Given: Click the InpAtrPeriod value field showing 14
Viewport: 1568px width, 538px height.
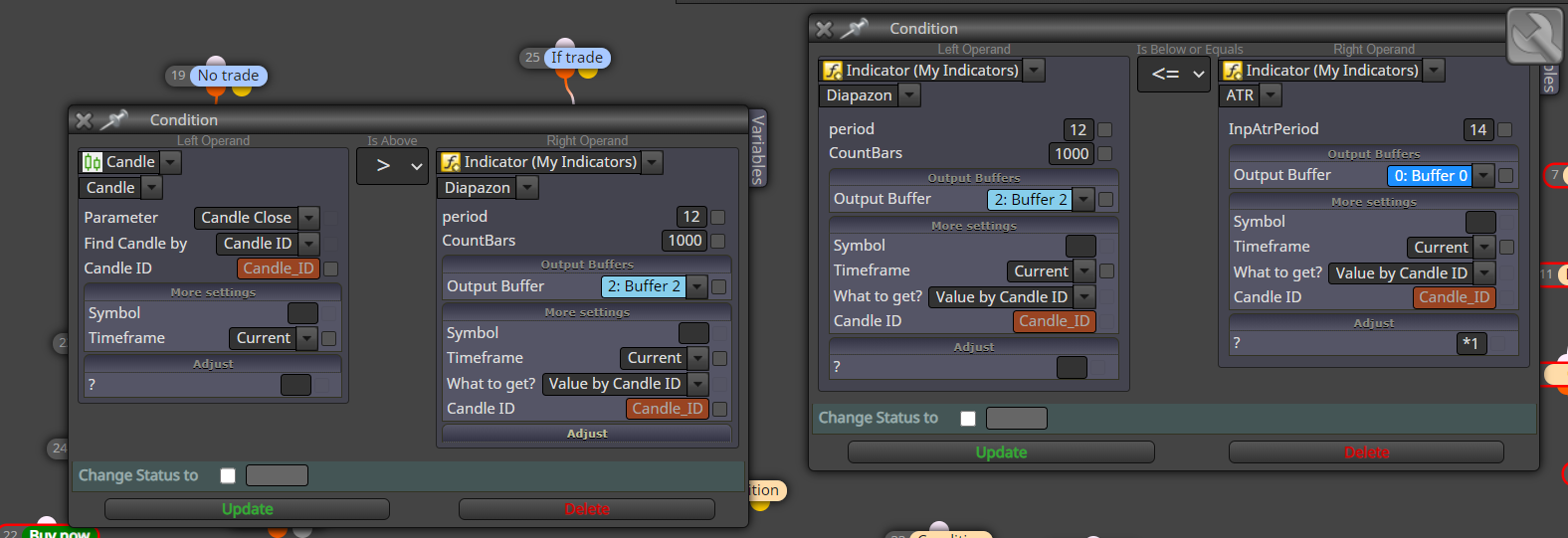Looking at the screenshot, I should (1477, 129).
